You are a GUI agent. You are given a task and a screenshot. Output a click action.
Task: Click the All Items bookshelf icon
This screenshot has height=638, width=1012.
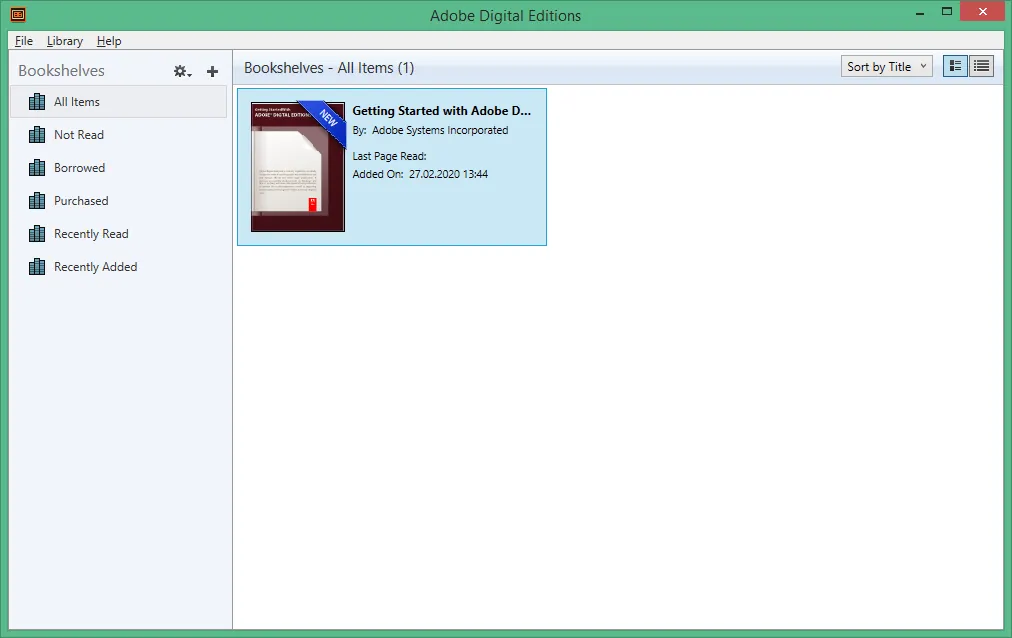pos(37,102)
